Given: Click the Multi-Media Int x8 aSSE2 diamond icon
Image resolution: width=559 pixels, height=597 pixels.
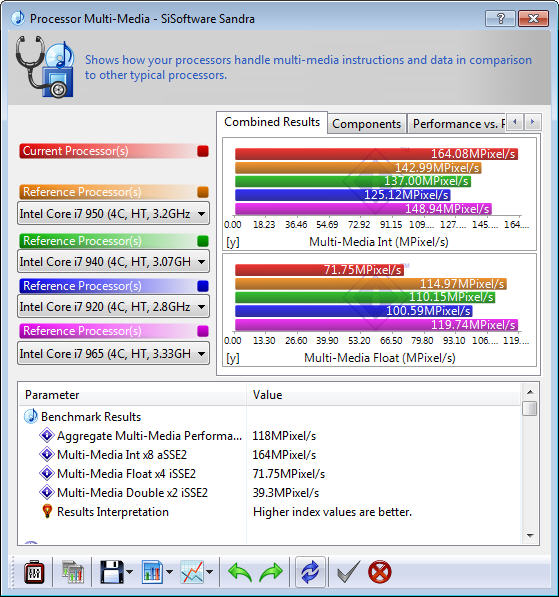Looking at the screenshot, I should (x=47, y=454).
